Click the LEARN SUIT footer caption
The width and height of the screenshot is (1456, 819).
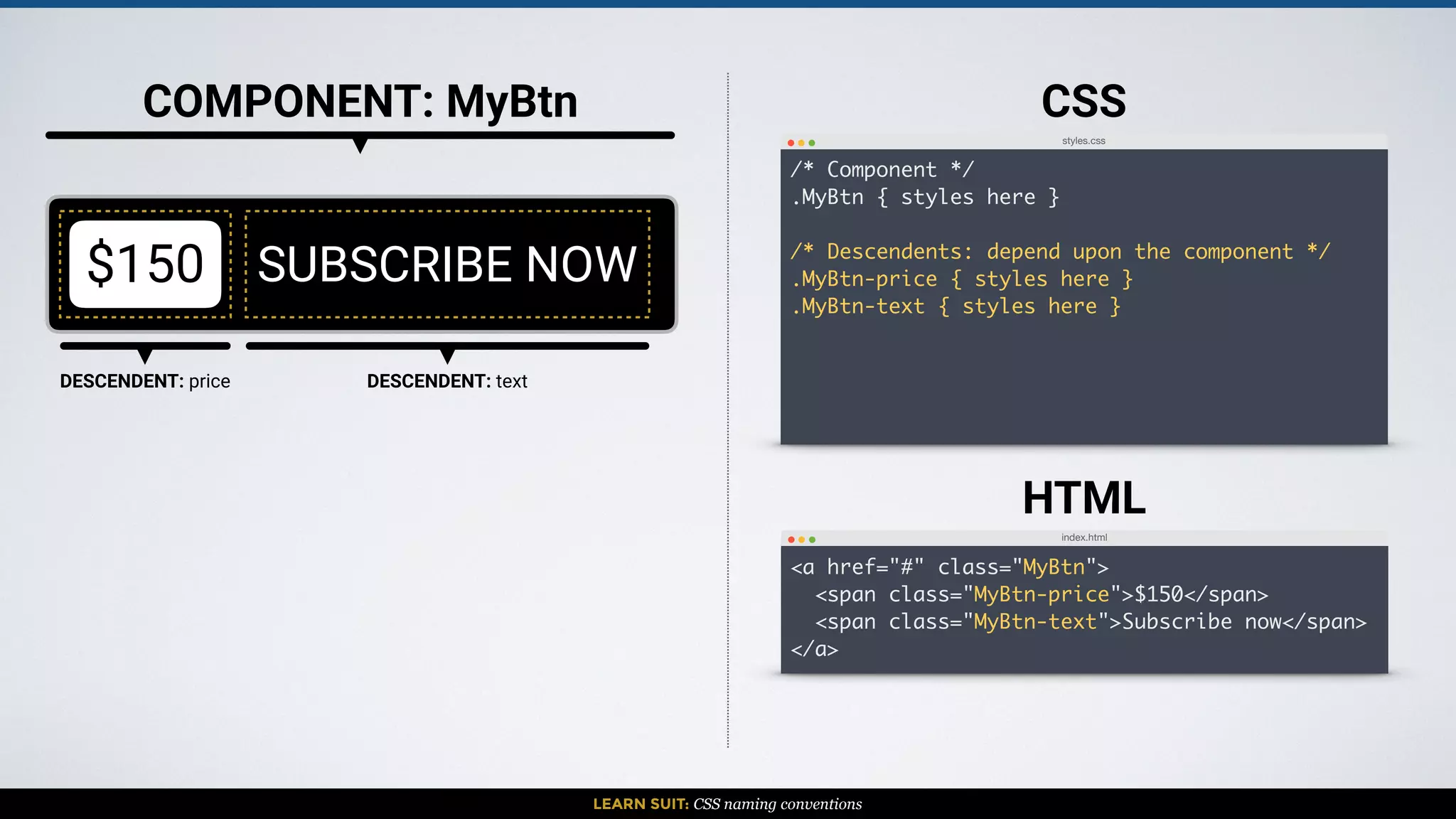click(727, 804)
